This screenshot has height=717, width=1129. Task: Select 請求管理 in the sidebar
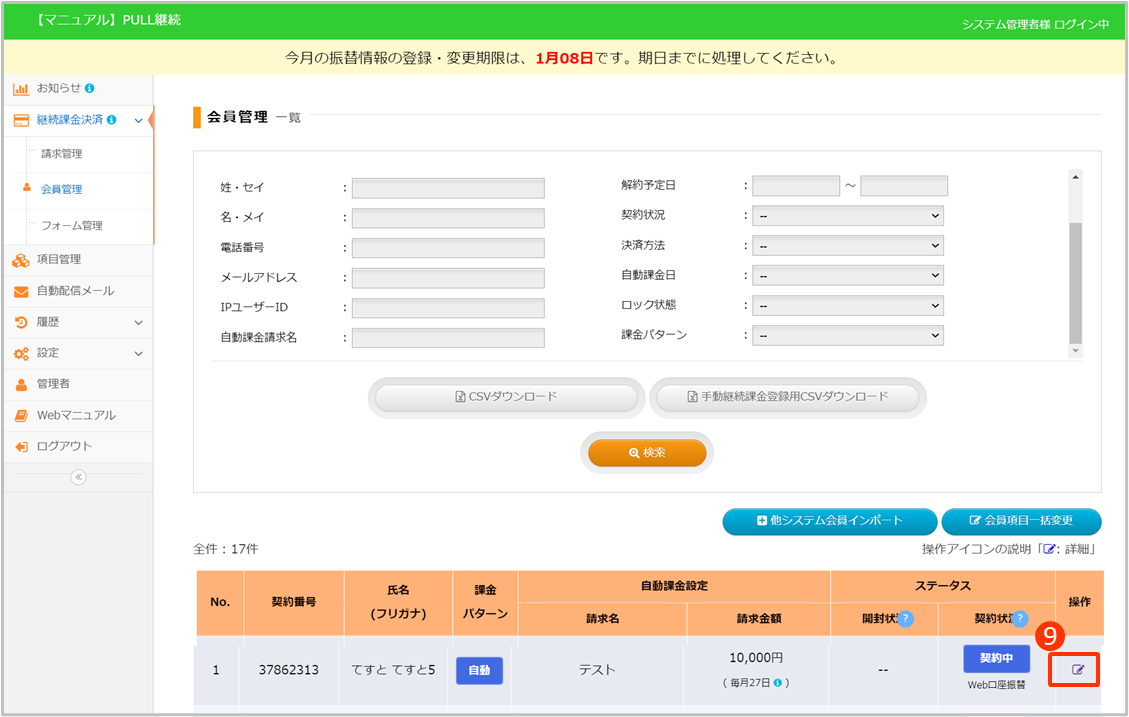62,154
